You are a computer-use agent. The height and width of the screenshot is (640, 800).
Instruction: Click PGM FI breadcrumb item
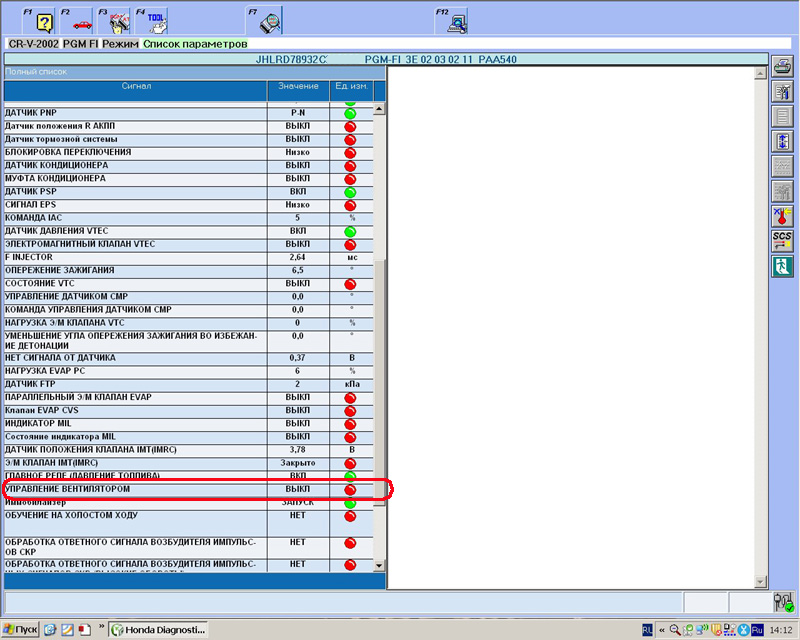[81, 44]
